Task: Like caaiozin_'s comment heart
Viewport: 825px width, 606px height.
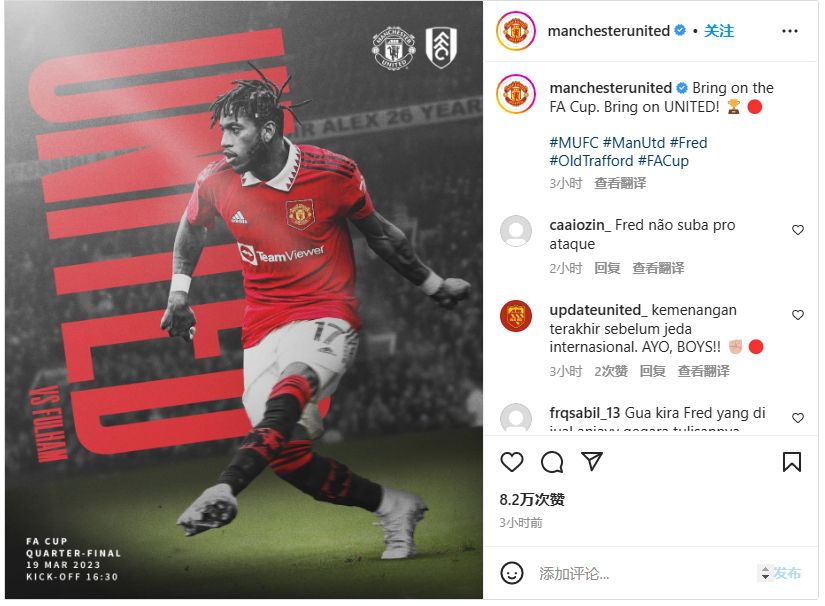Action: (798, 230)
